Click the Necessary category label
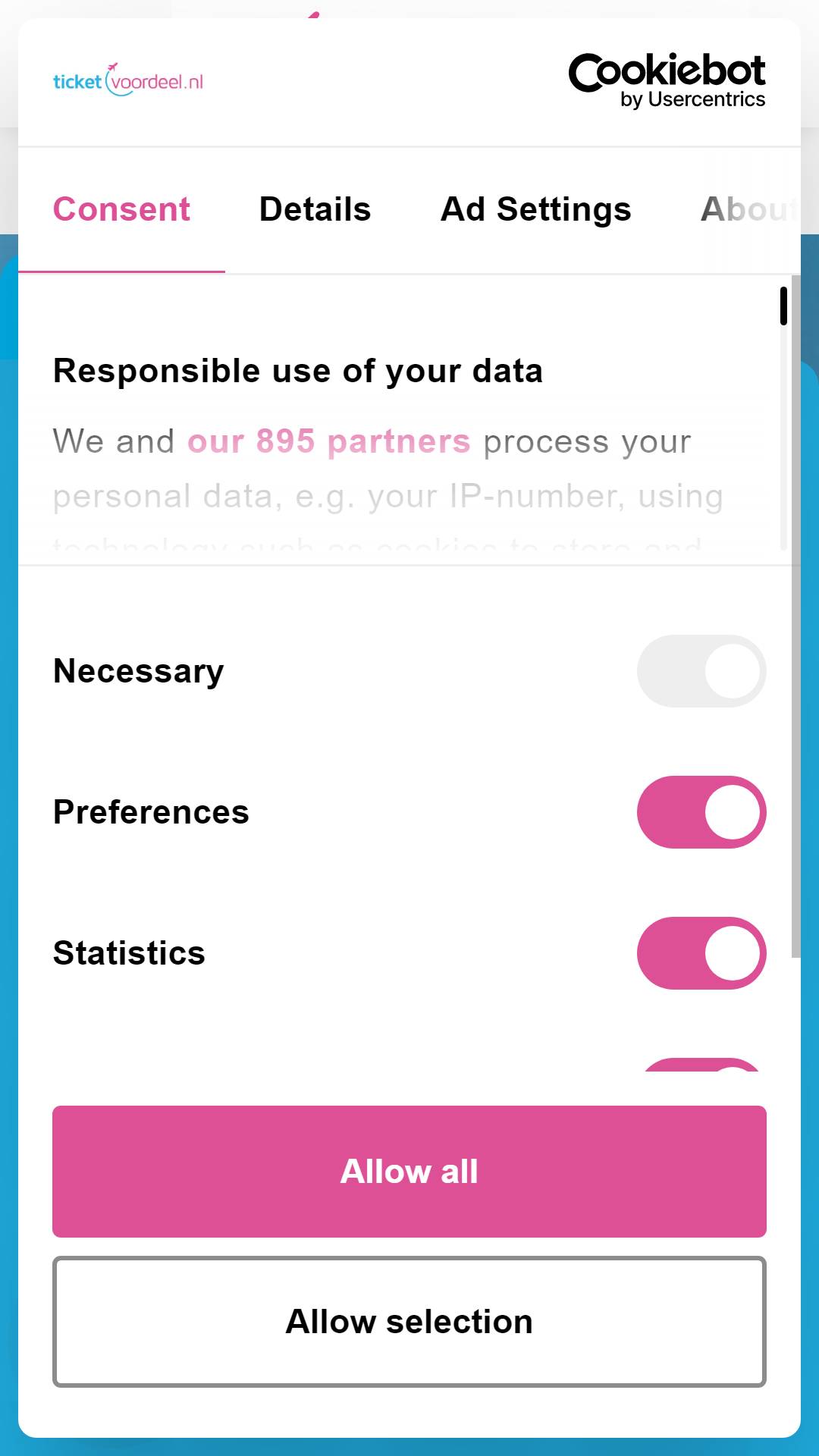Image resolution: width=819 pixels, height=1456 pixels. click(139, 671)
